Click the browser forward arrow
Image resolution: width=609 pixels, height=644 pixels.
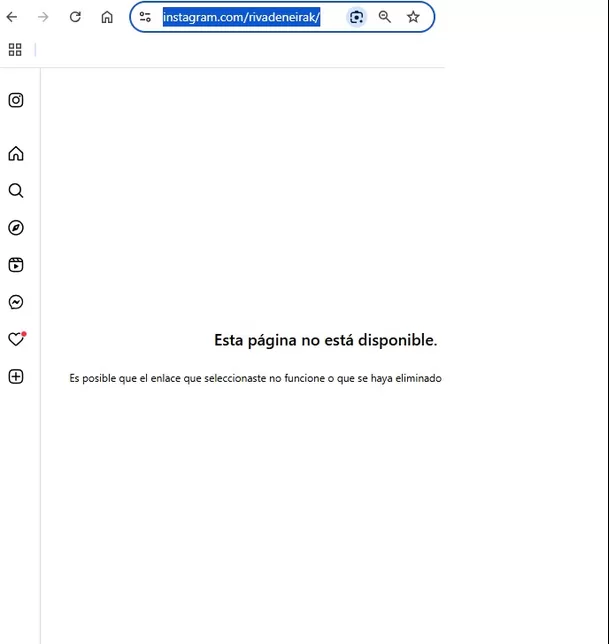point(43,17)
